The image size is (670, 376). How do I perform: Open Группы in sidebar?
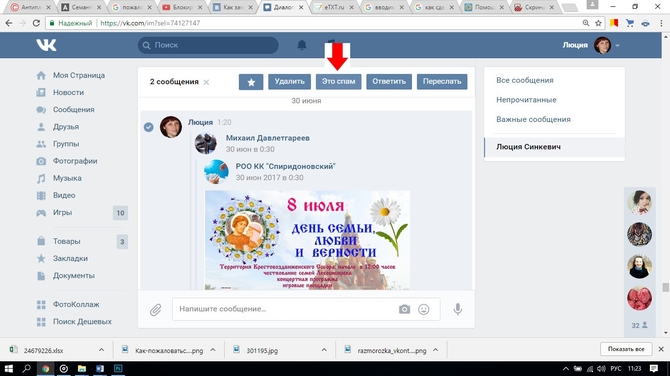click(66, 144)
